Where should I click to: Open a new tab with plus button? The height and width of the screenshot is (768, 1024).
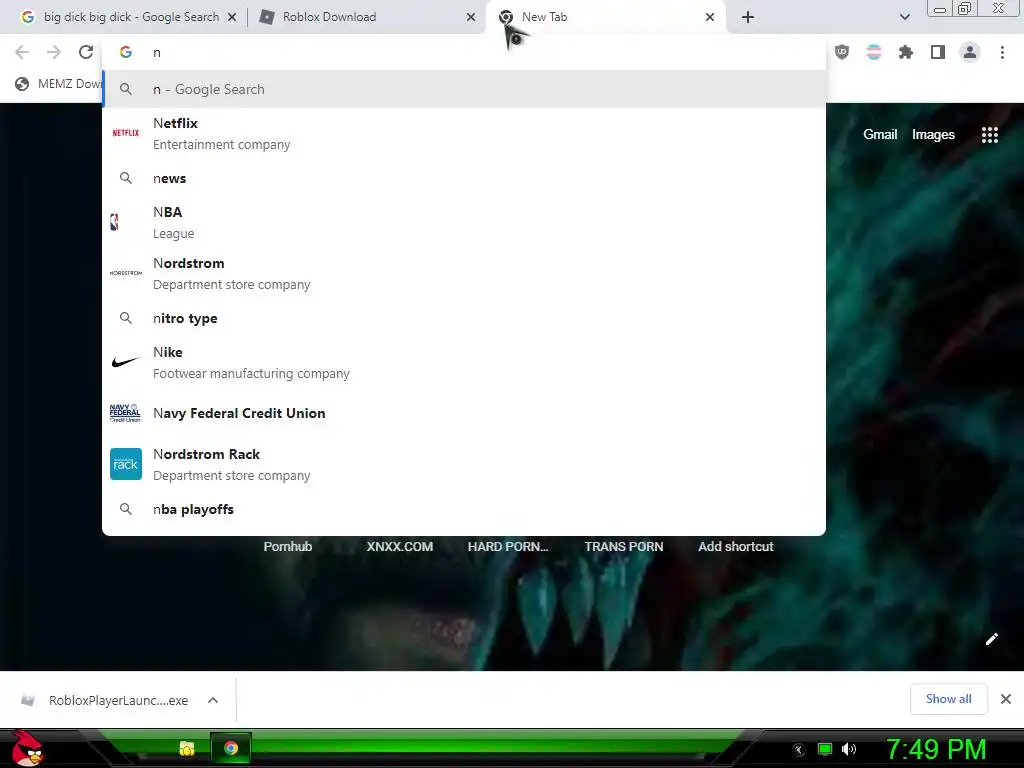pos(748,17)
